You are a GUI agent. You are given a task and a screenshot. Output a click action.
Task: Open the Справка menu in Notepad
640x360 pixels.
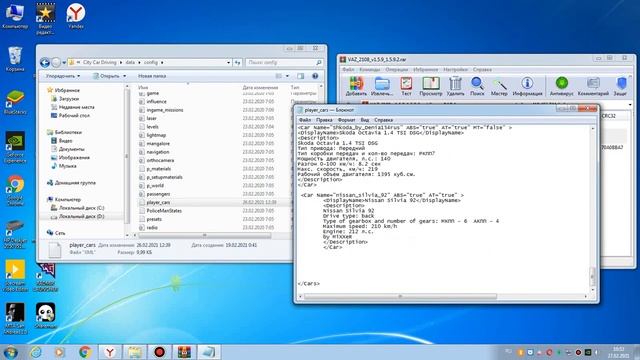[383, 120]
